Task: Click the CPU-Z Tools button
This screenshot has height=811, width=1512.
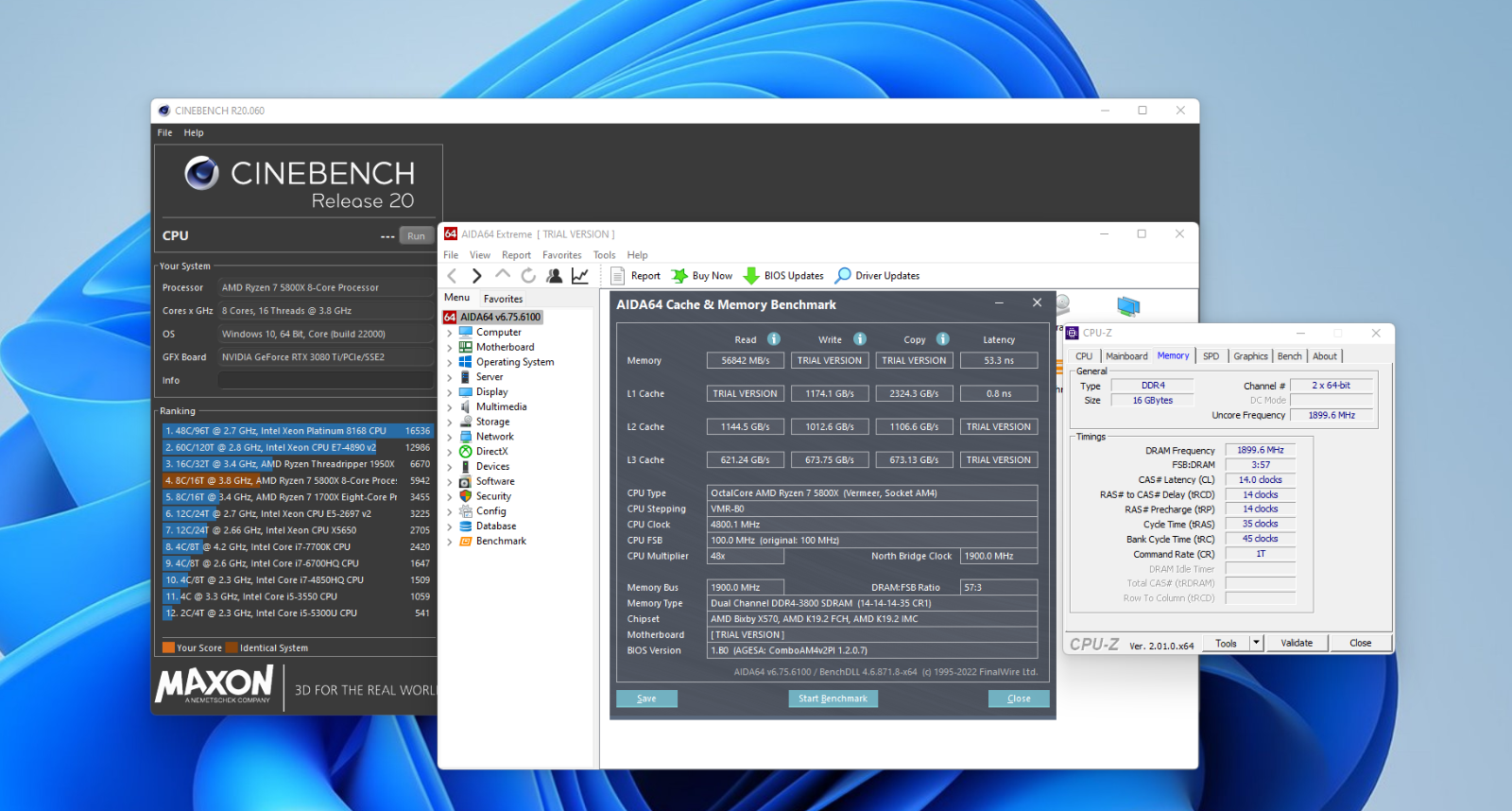Action: [1226, 643]
